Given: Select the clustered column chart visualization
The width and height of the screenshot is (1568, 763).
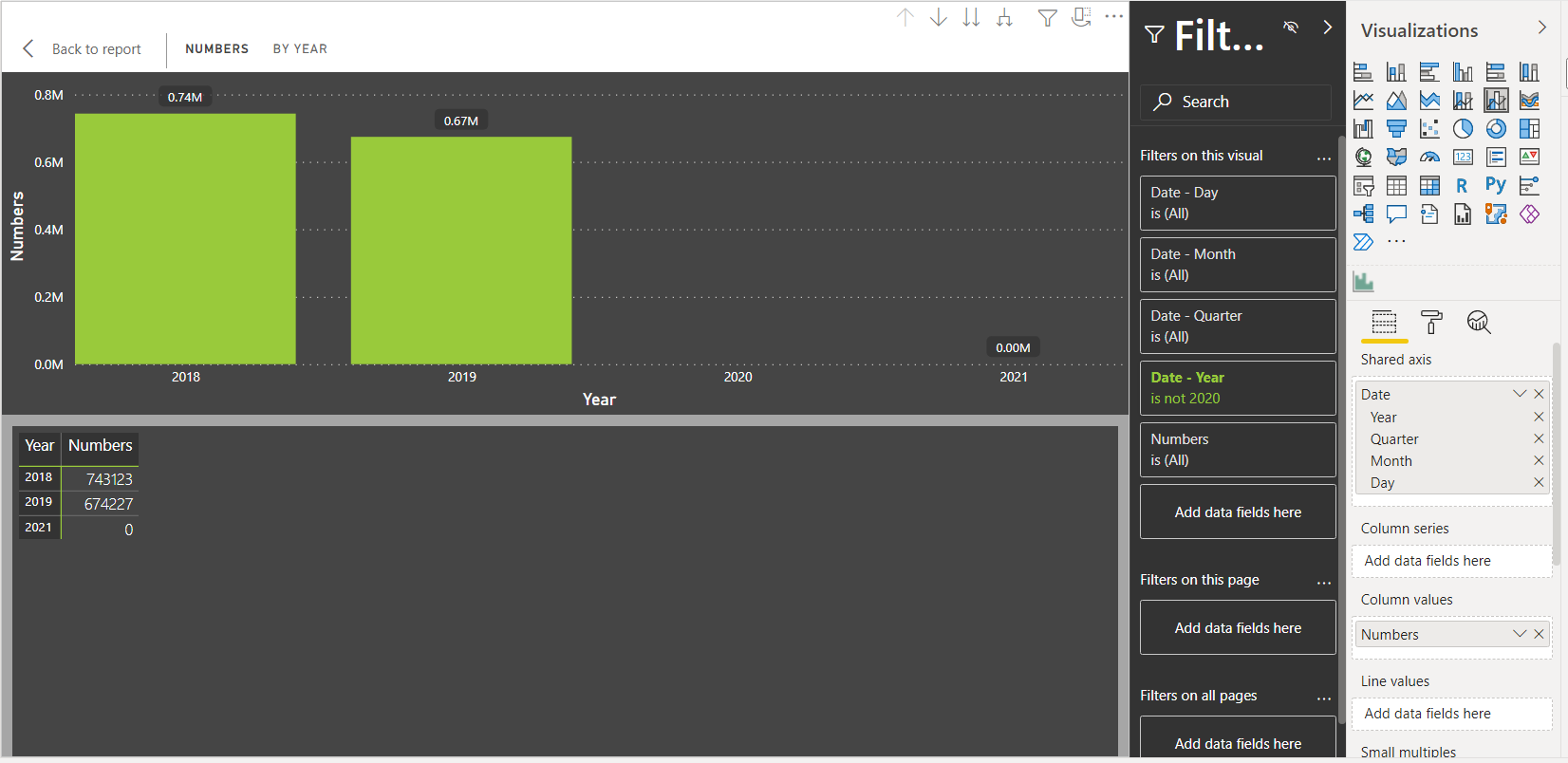Looking at the screenshot, I should click(1463, 72).
